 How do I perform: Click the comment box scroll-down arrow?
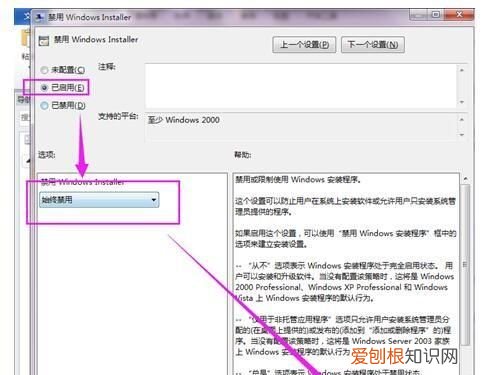[462, 102]
